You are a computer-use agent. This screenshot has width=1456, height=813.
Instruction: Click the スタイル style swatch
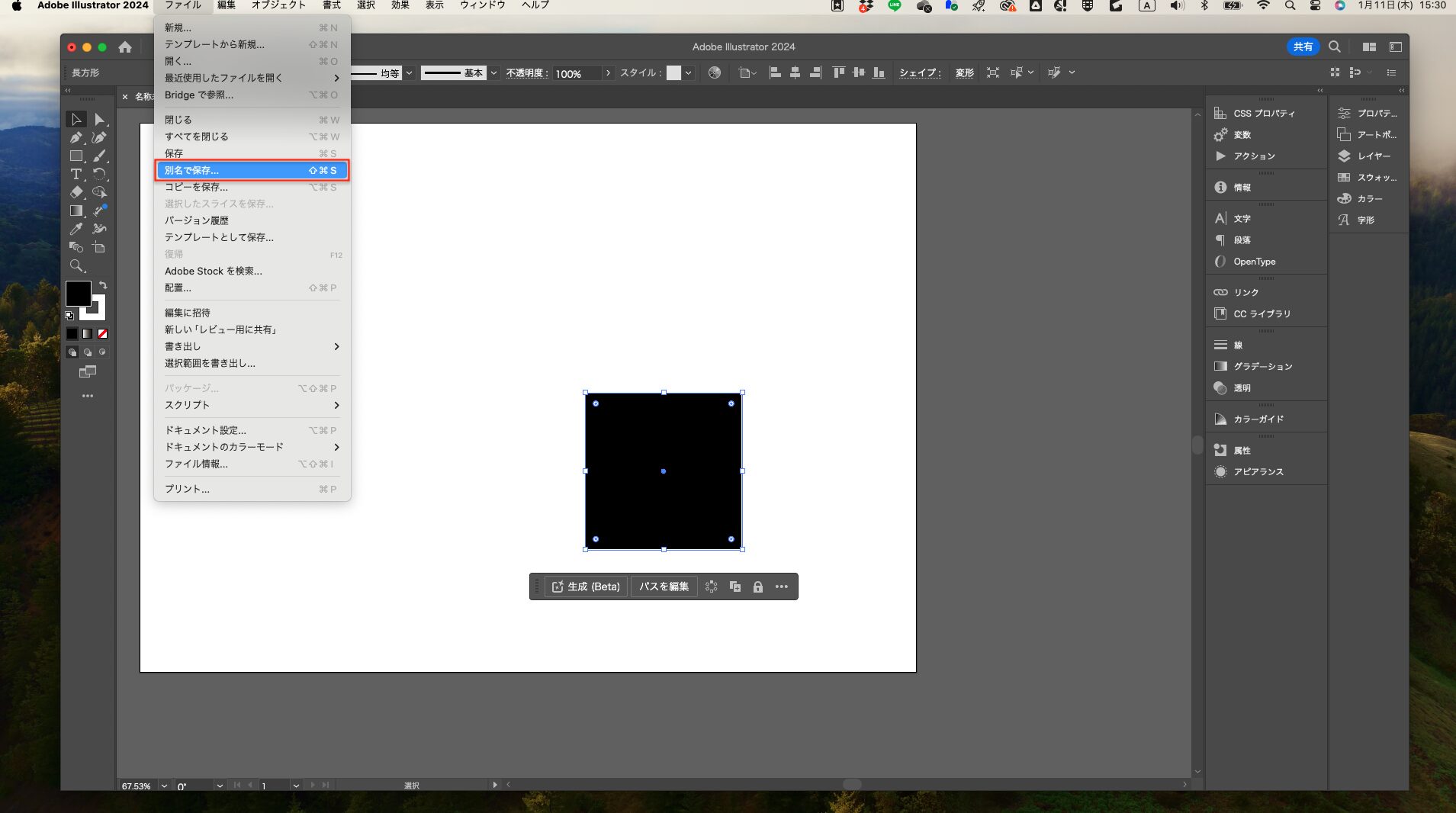click(673, 73)
